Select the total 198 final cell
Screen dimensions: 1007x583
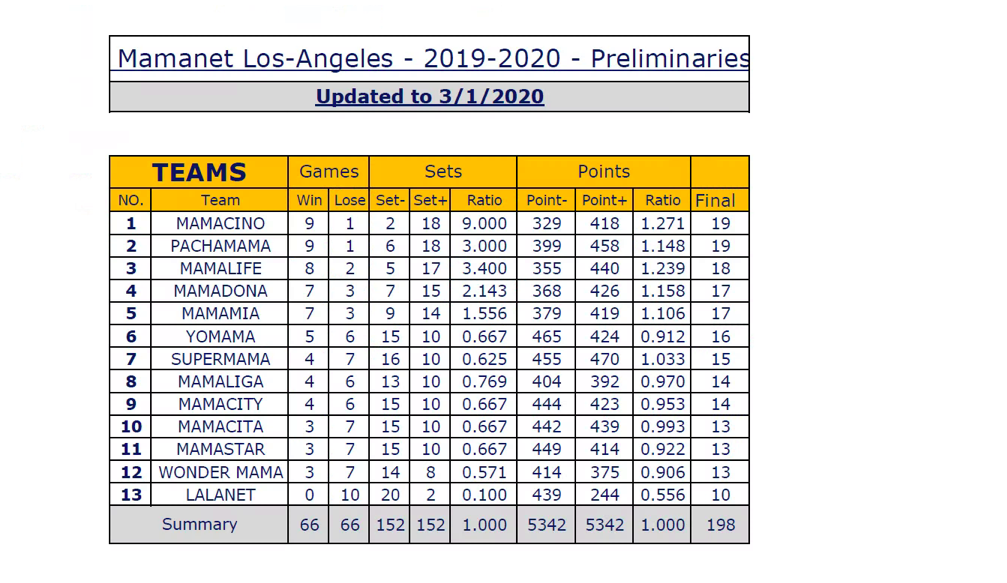720,525
